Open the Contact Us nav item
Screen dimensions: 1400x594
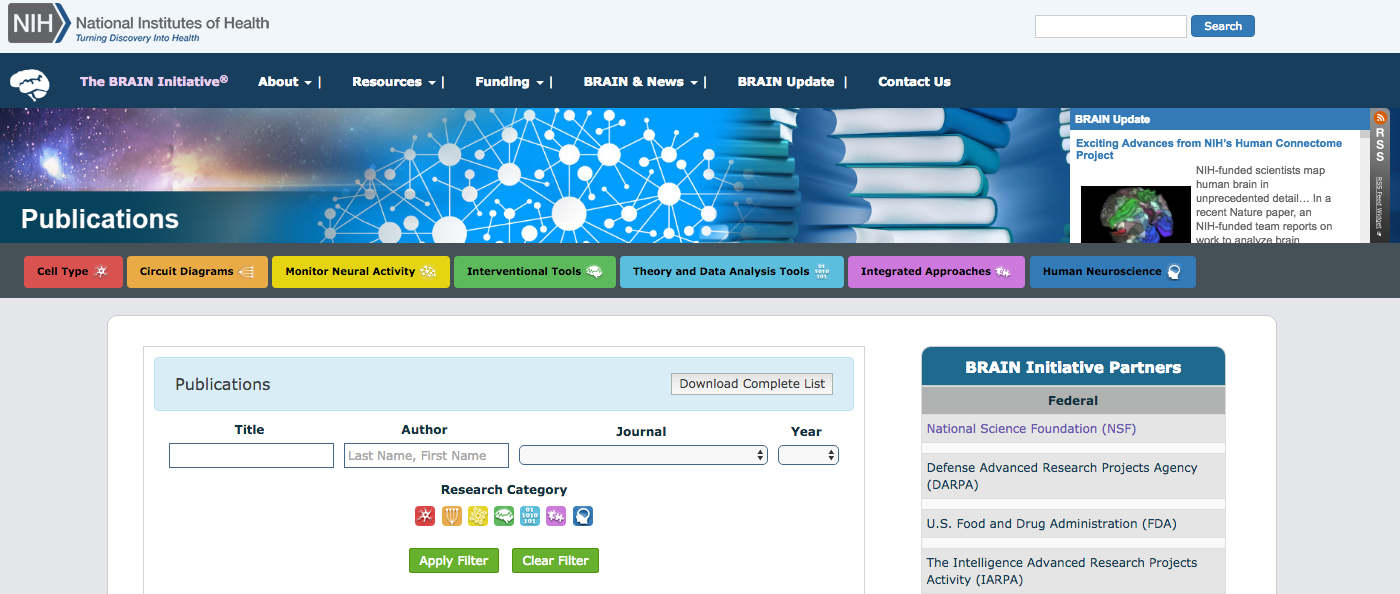click(914, 82)
